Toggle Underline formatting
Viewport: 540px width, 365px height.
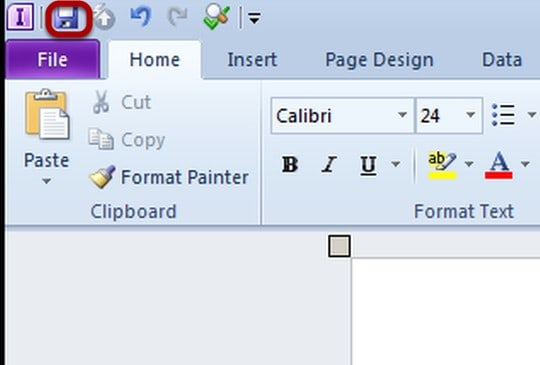coord(368,165)
